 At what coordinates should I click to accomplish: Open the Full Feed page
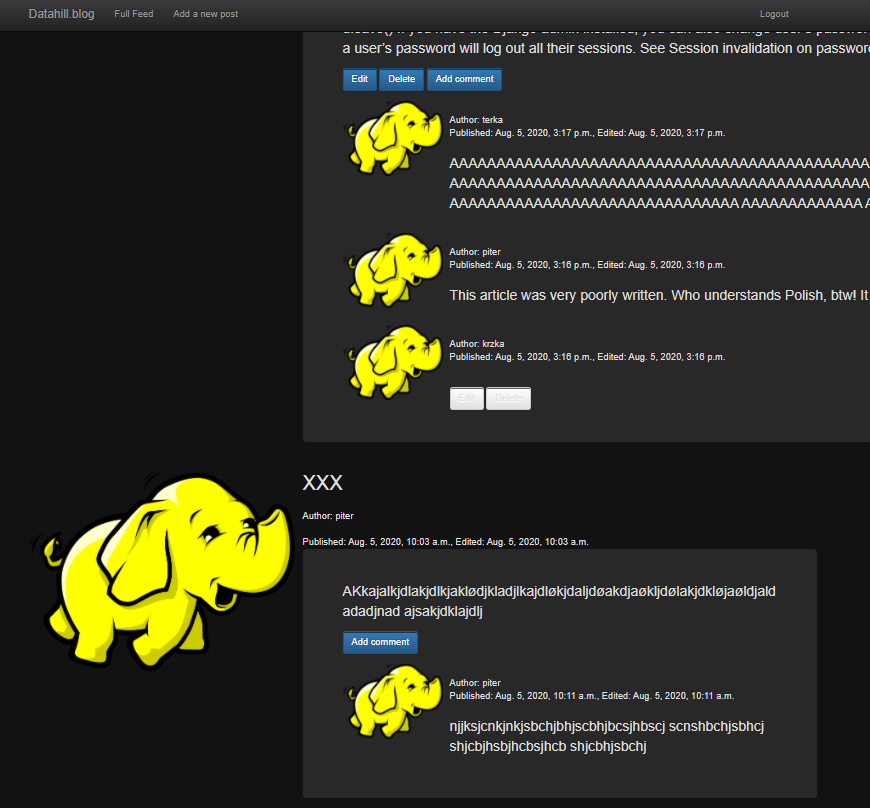point(133,14)
